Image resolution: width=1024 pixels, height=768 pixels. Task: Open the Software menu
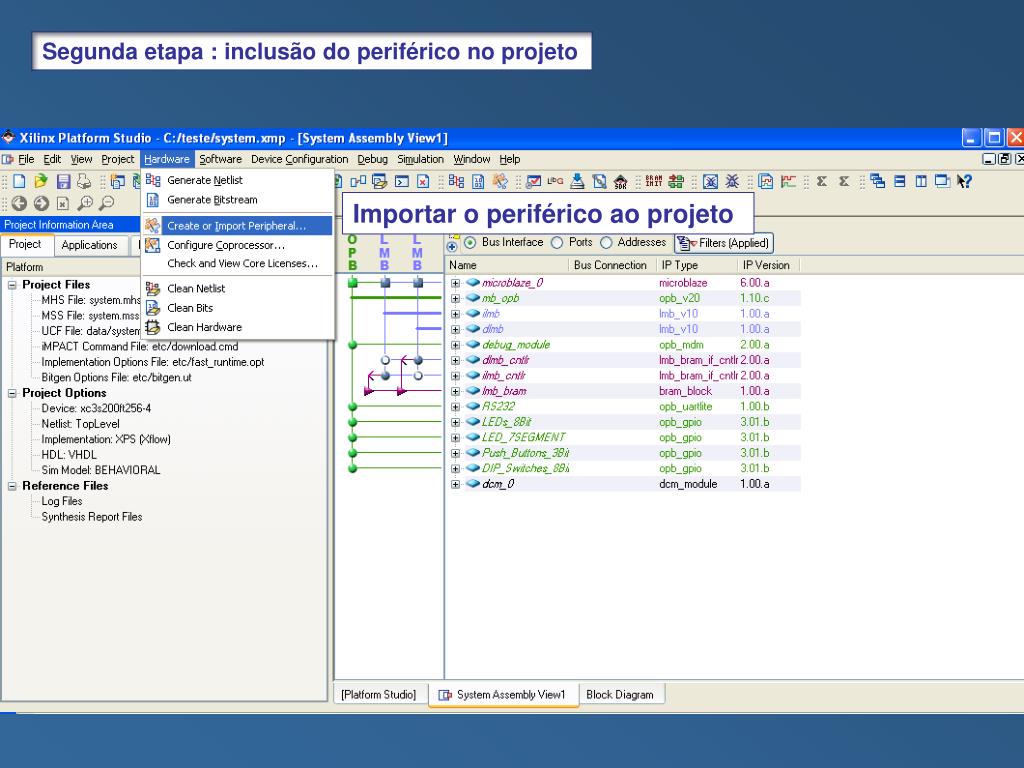[x=220, y=159]
